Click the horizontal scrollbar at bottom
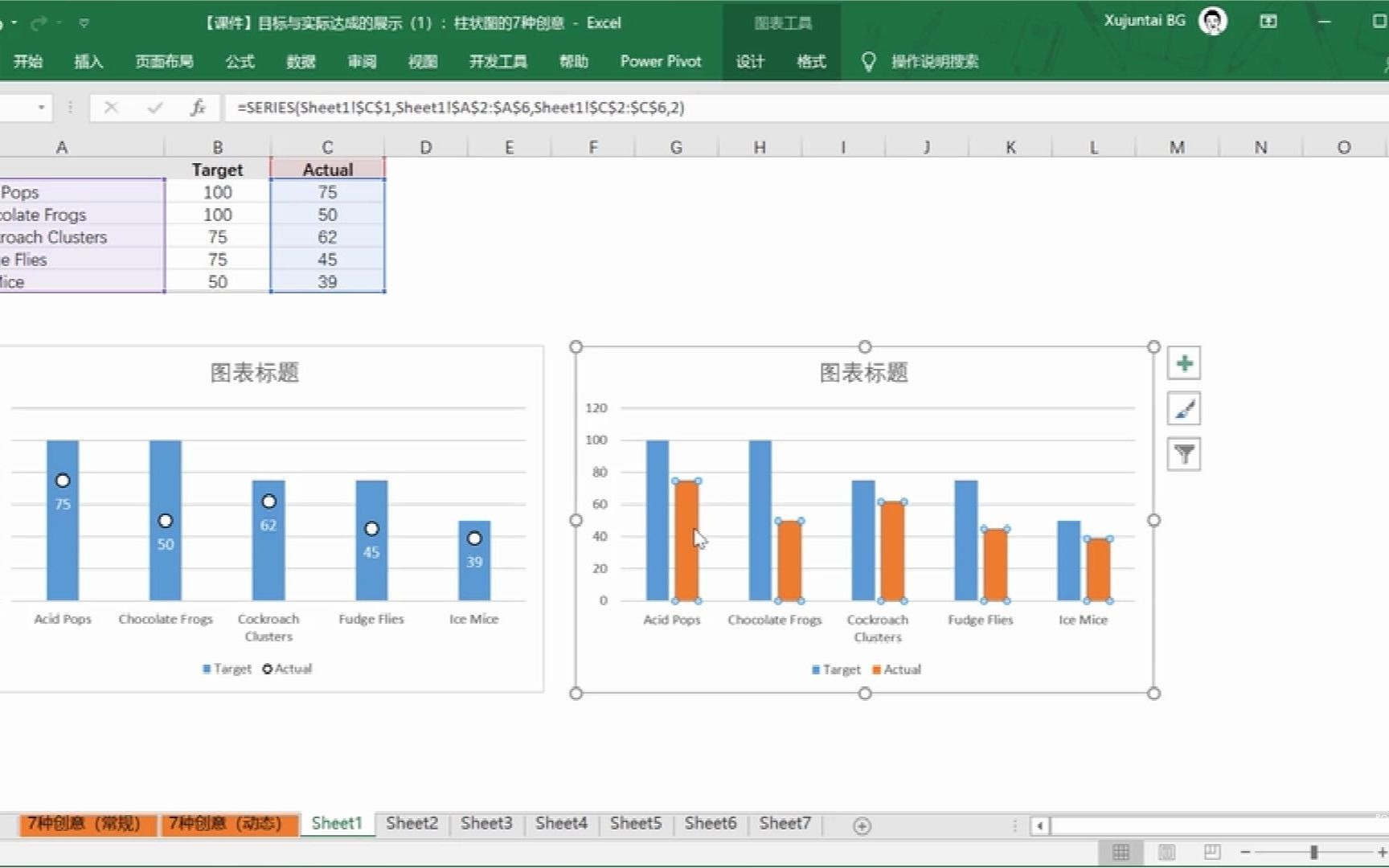 [1206, 825]
